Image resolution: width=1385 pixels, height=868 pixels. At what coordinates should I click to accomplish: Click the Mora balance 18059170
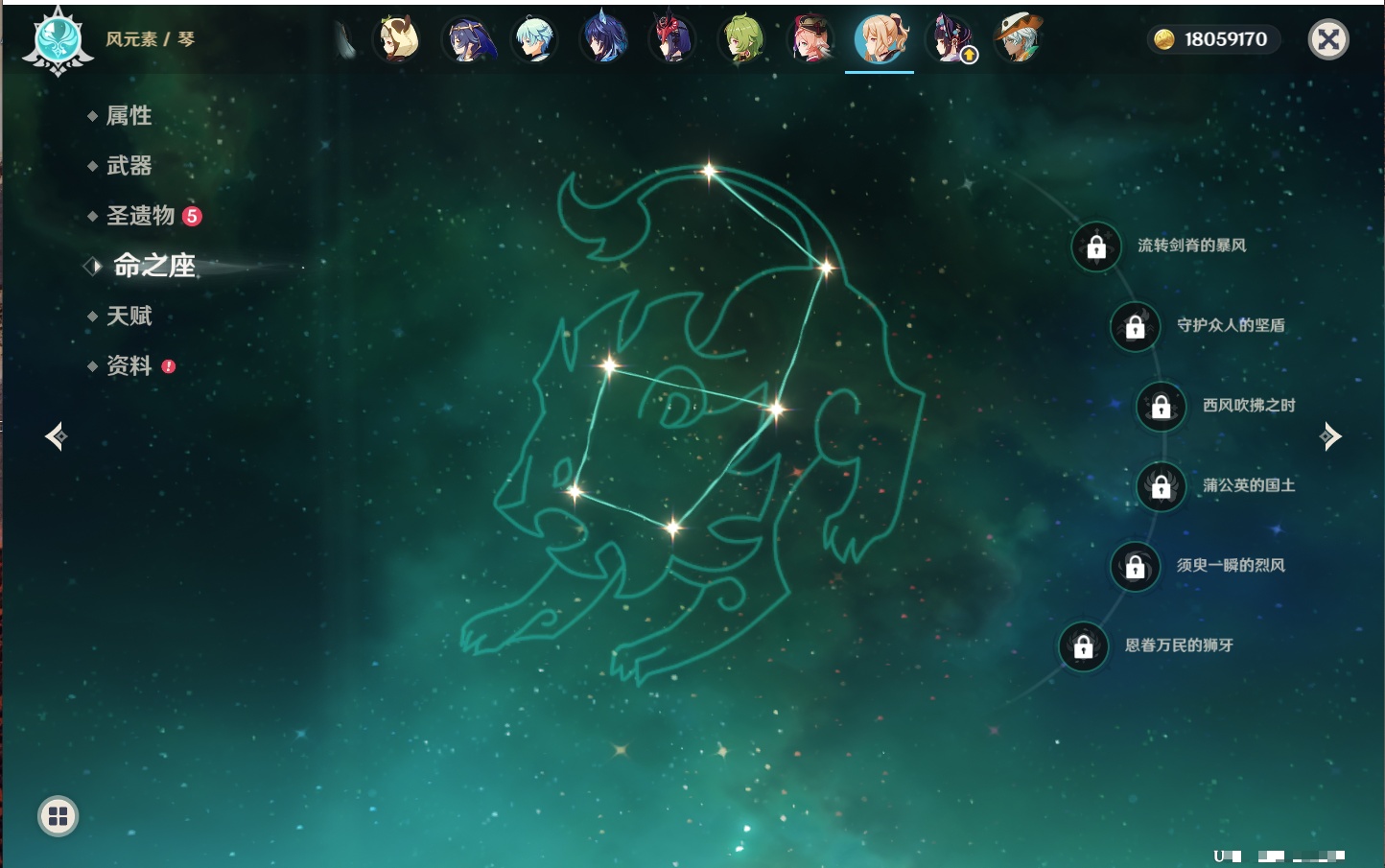pos(1226,39)
